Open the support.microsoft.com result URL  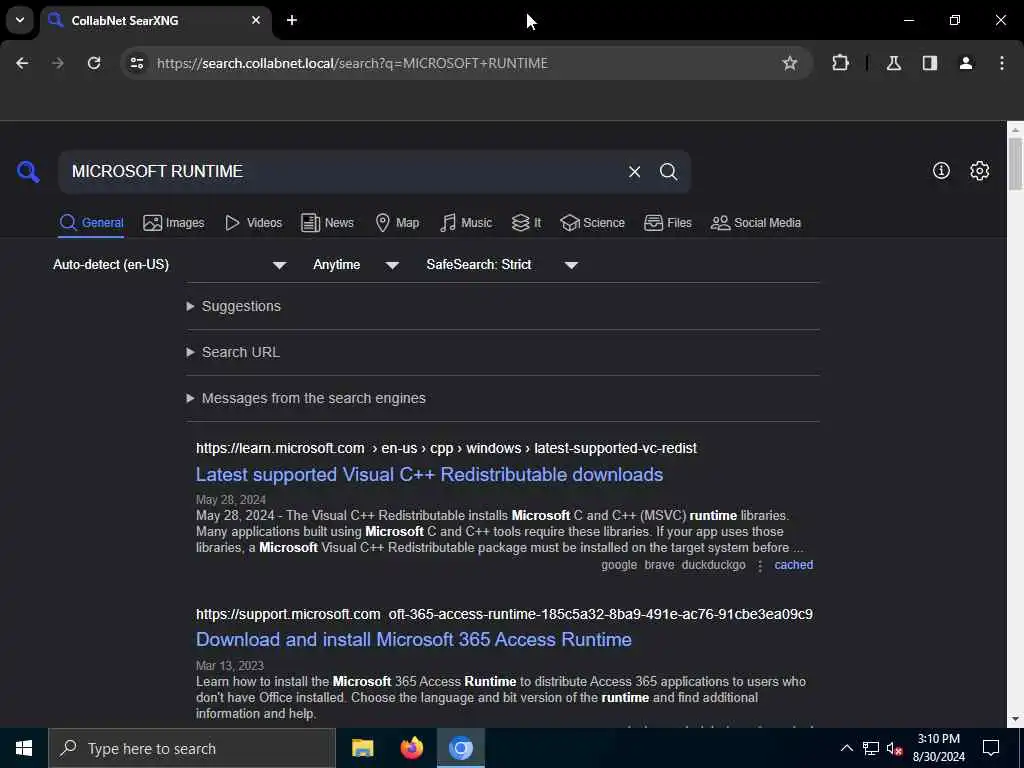(504, 614)
